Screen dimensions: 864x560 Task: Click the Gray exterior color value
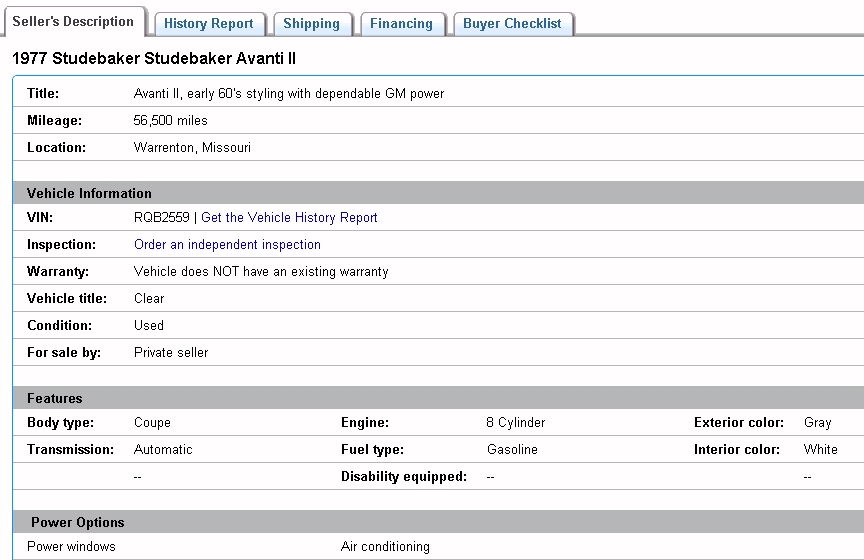[817, 423]
